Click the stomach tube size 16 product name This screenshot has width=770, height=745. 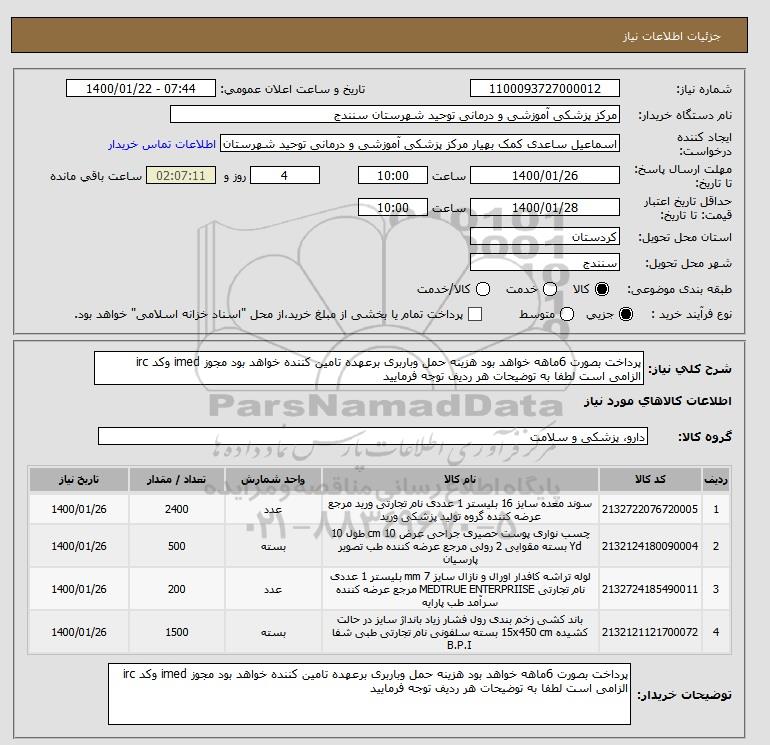(x=460, y=510)
